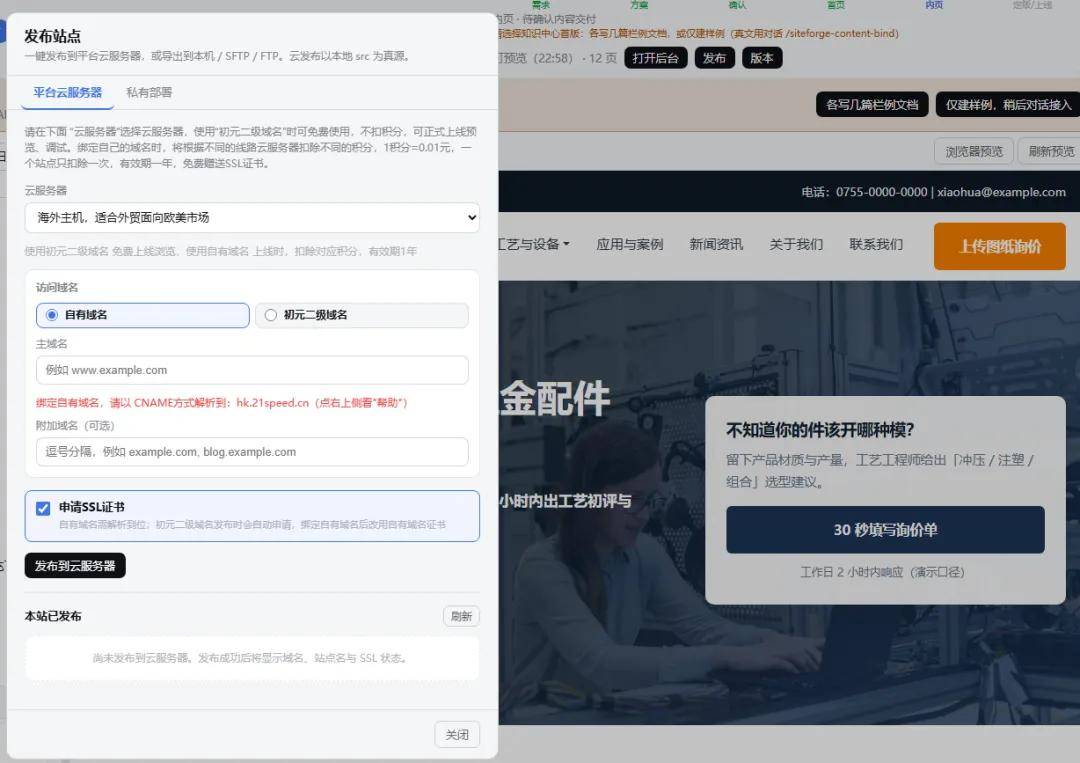The width and height of the screenshot is (1080, 763).
Task: Click the 打开后台 button in the background page
Action: pyautogui.click(x=655, y=58)
